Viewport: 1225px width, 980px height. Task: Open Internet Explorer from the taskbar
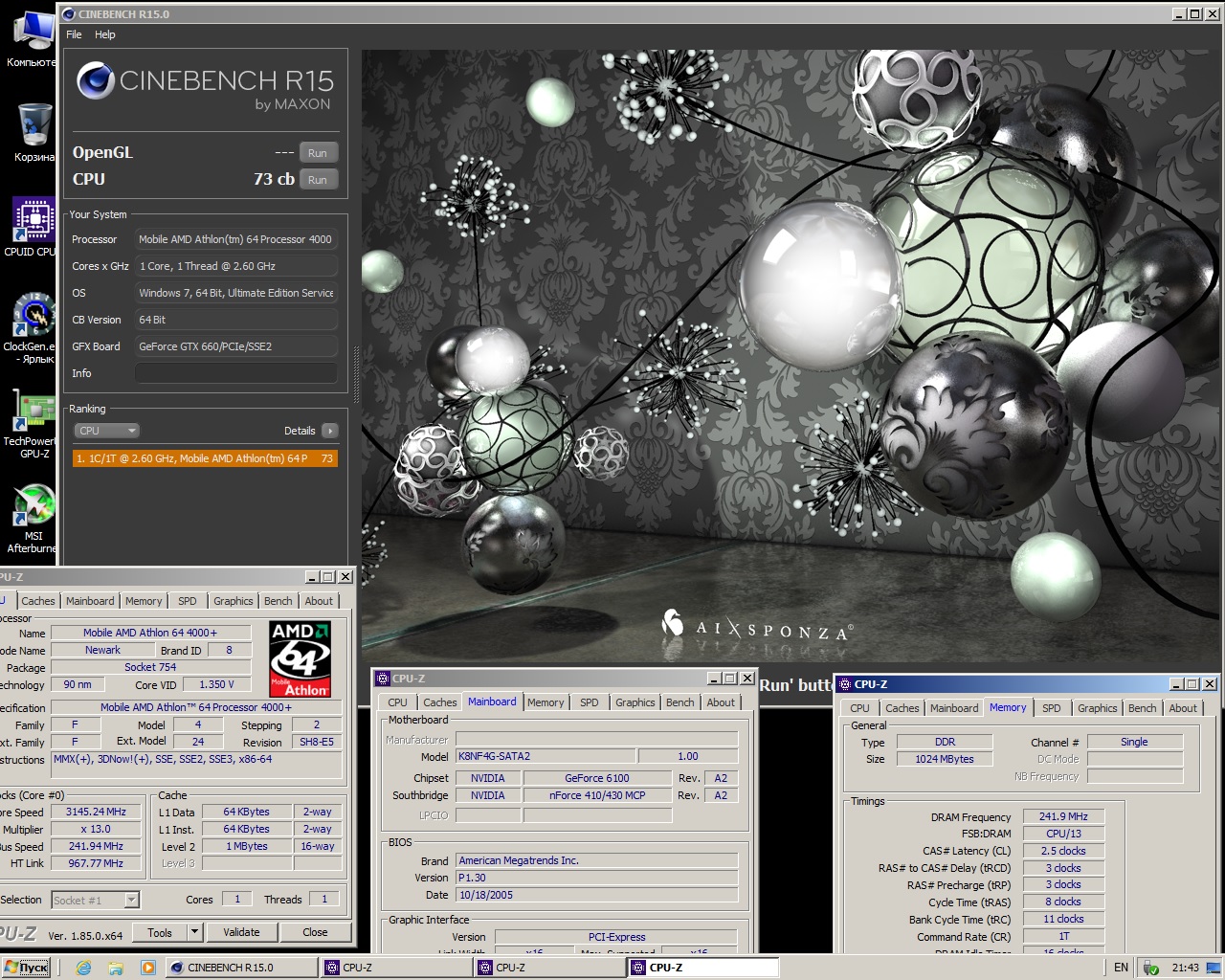tap(83, 968)
